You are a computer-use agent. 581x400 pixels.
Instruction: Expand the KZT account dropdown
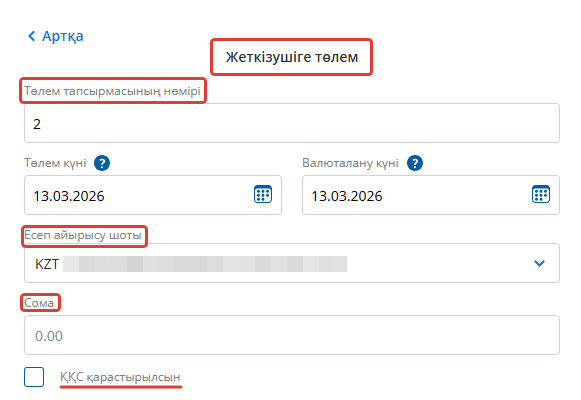click(x=292, y=263)
